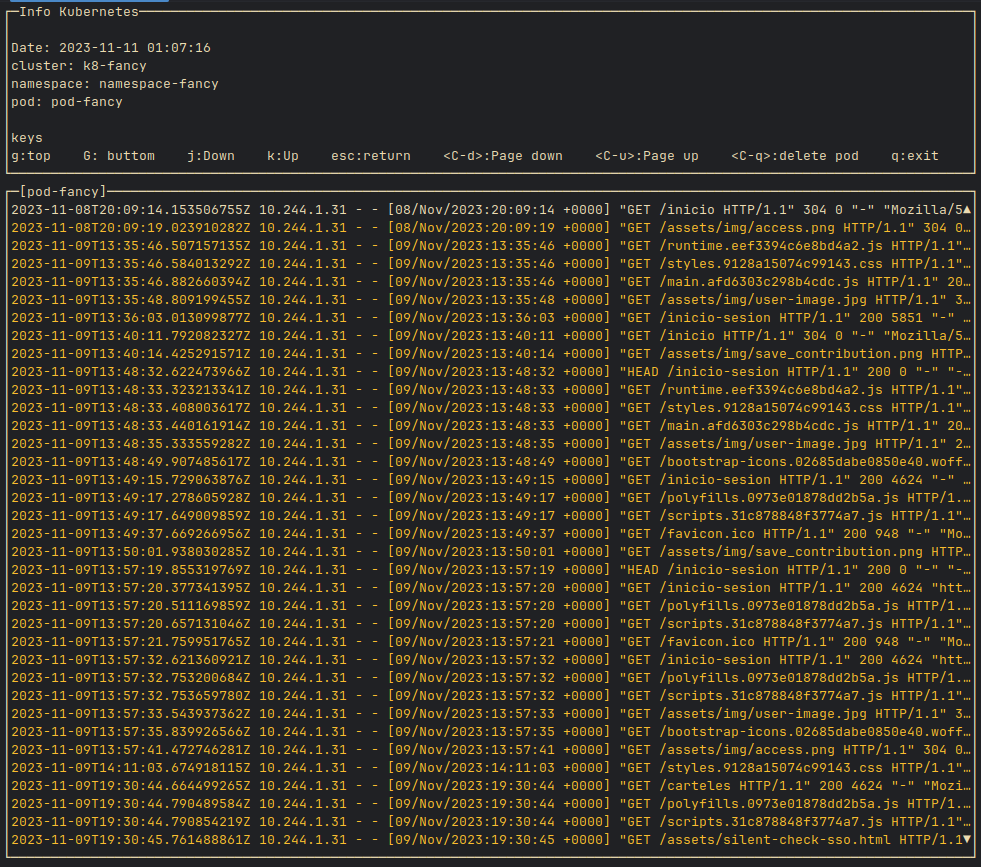The width and height of the screenshot is (981, 867).
Task: Select log line GET /inicio-sesion 200 5851
Action: 490,318
